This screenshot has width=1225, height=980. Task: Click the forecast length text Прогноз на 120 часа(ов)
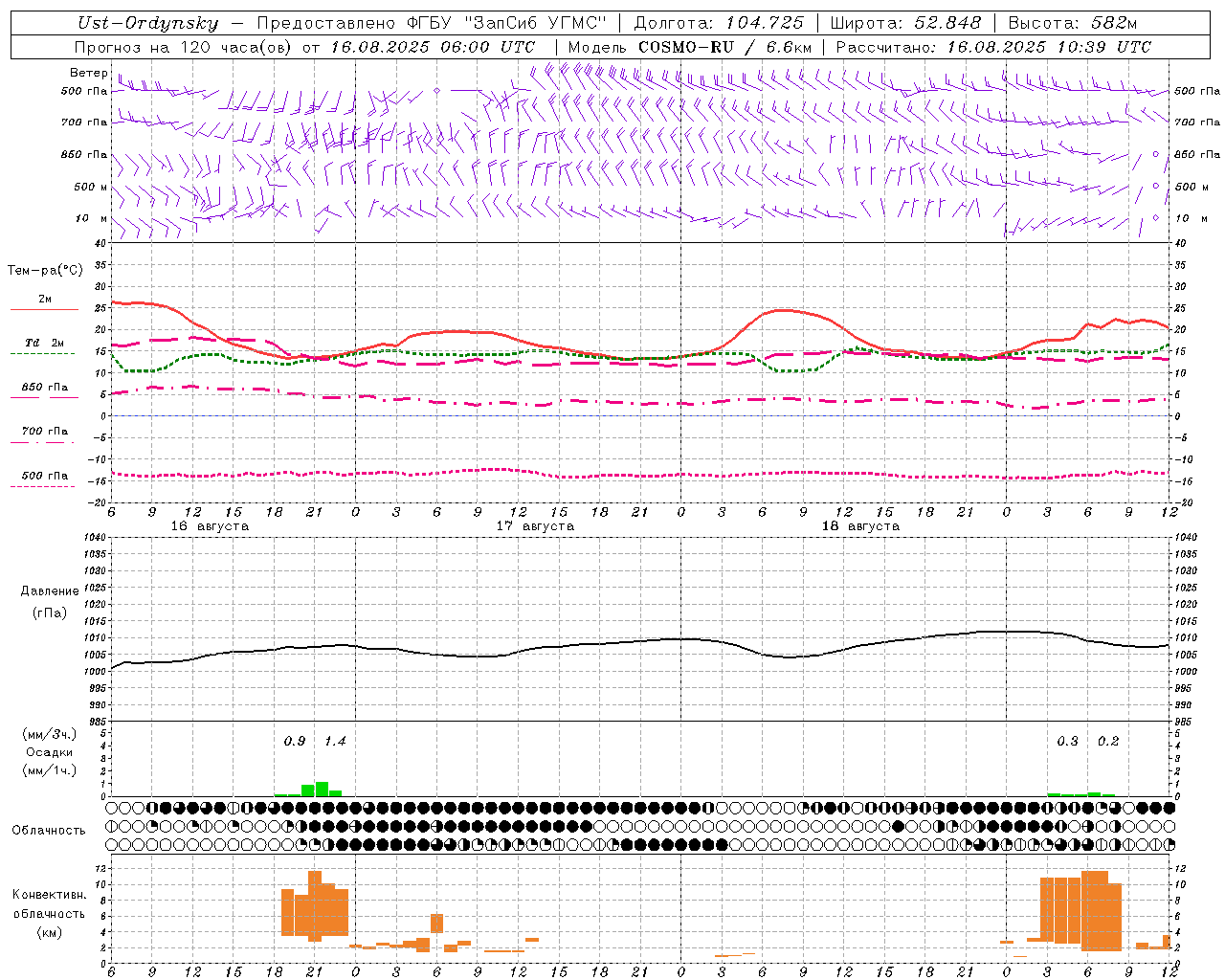(x=185, y=47)
